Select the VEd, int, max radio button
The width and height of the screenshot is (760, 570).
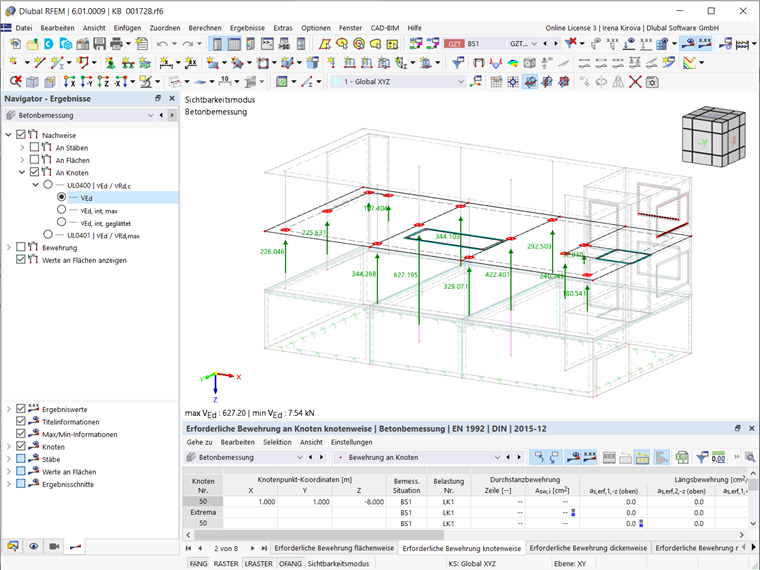click(61, 210)
